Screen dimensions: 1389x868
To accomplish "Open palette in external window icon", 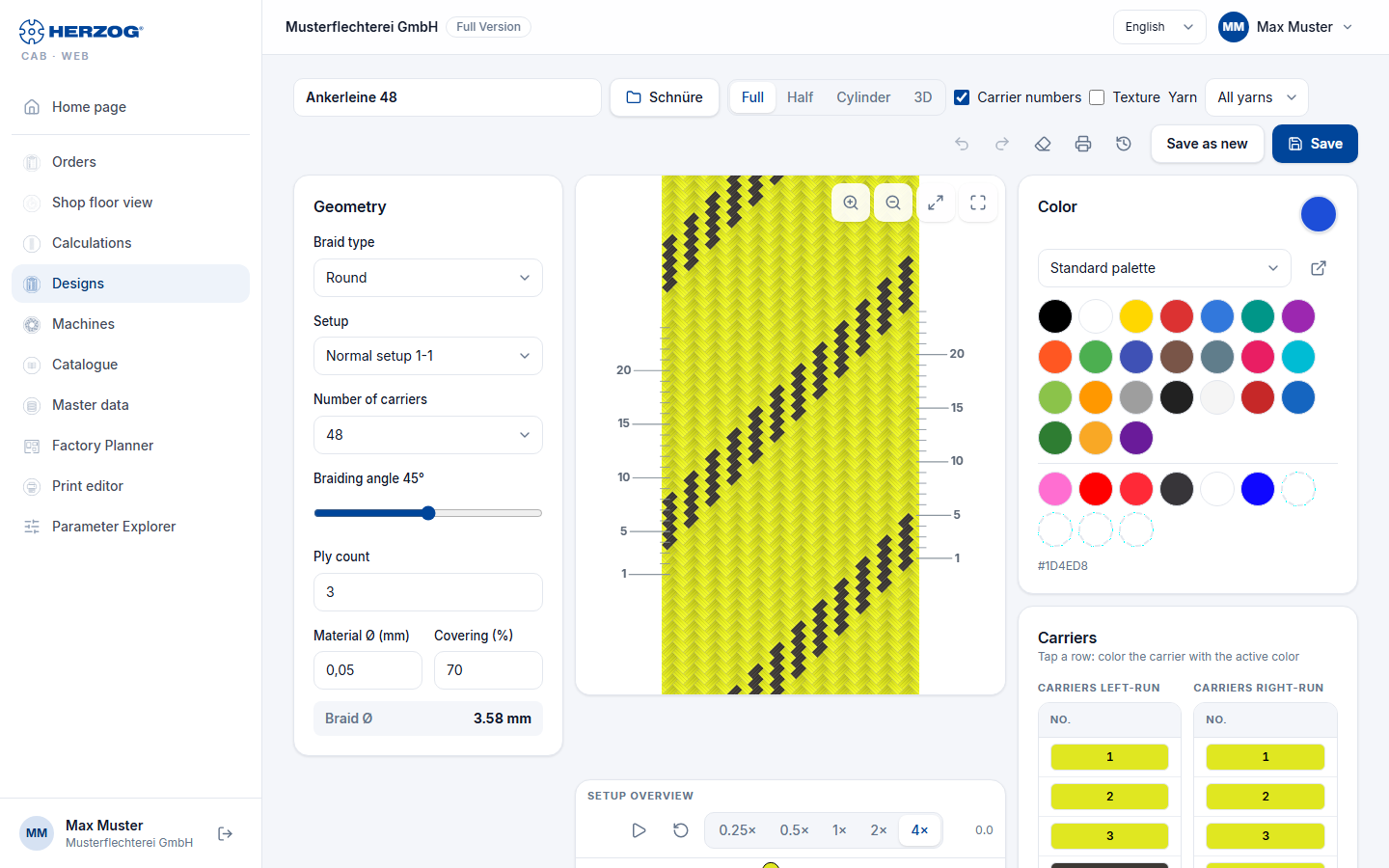I will [x=1319, y=268].
